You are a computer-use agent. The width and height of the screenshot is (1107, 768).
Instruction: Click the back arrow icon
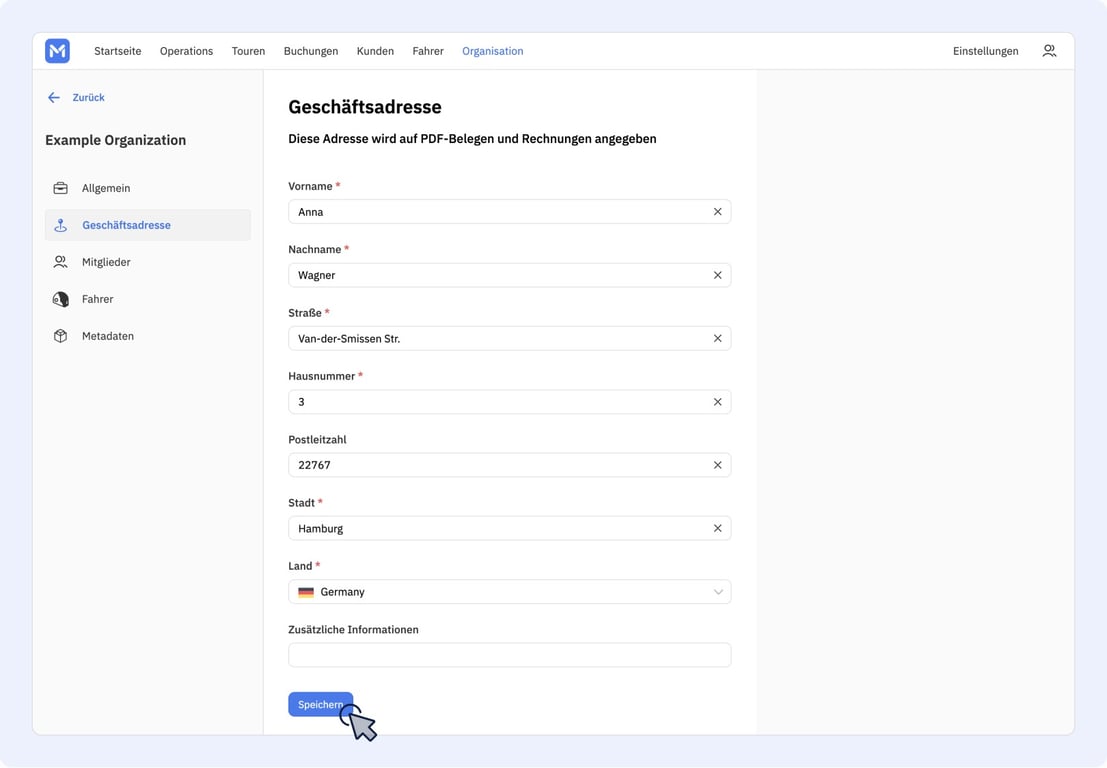[x=54, y=97]
